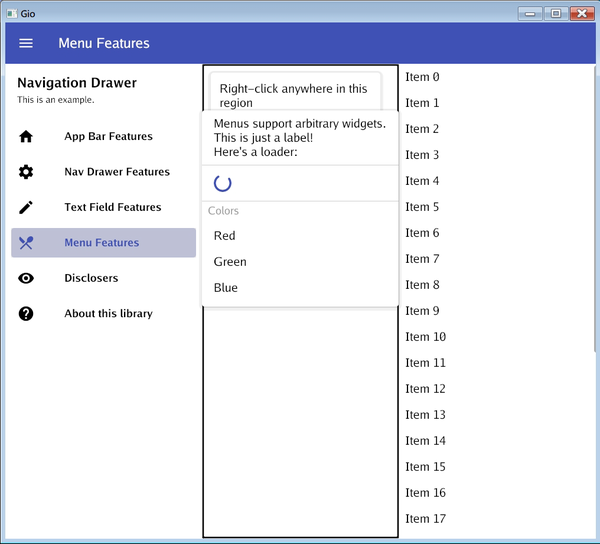Click the Gio app icon in titlebar
This screenshot has height=544, width=600.
point(11,13)
